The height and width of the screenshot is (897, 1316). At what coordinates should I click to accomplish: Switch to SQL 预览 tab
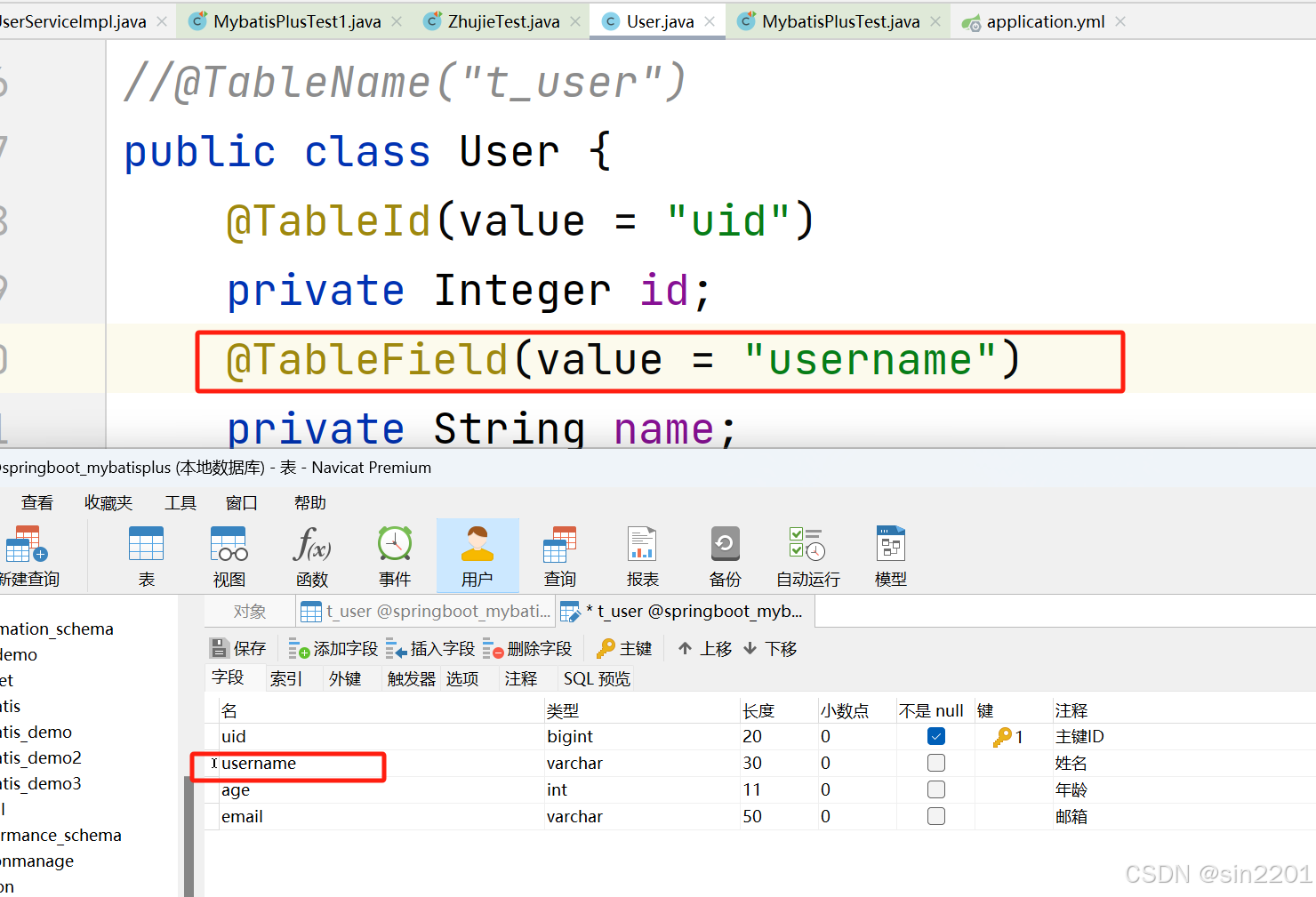pos(597,678)
